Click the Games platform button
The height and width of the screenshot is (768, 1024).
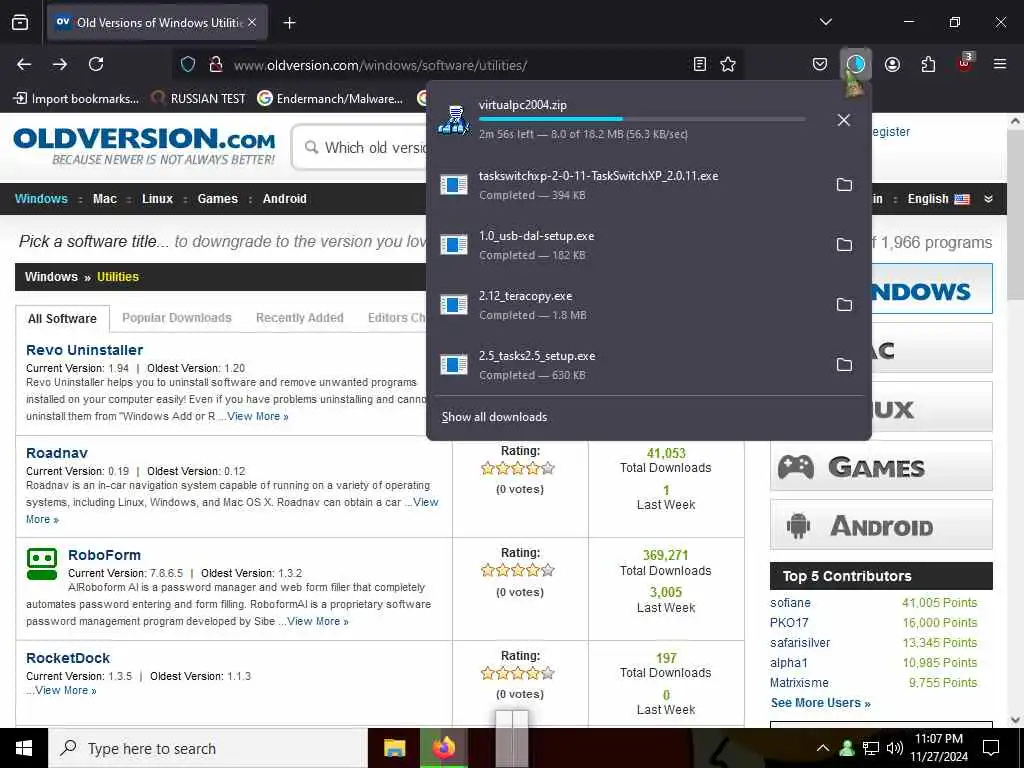click(881, 466)
